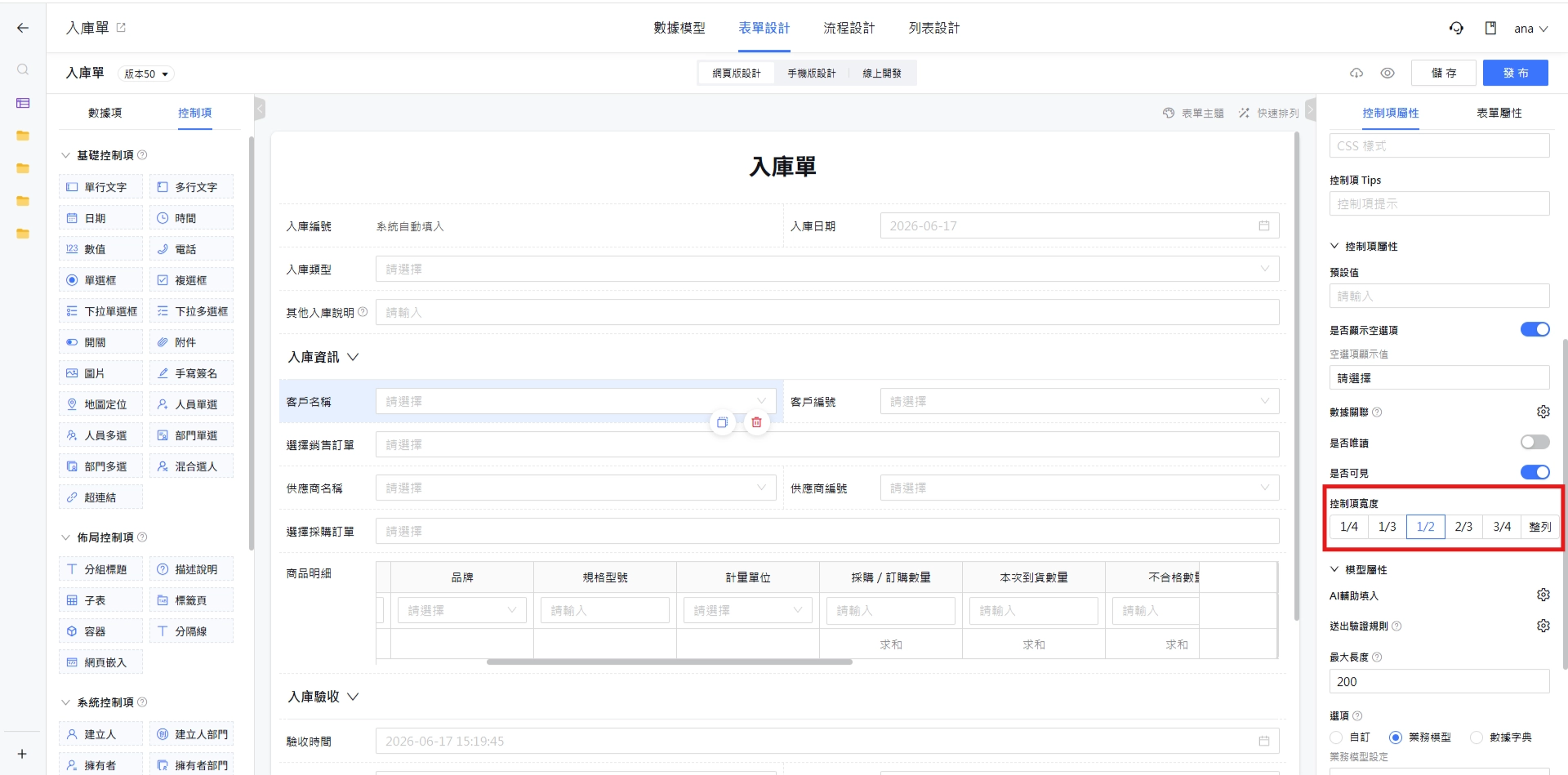The width and height of the screenshot is (1568, 775).
Task: Click the add plus icon in sidebar
Action: pyautogui.click(x=22, y=754)
